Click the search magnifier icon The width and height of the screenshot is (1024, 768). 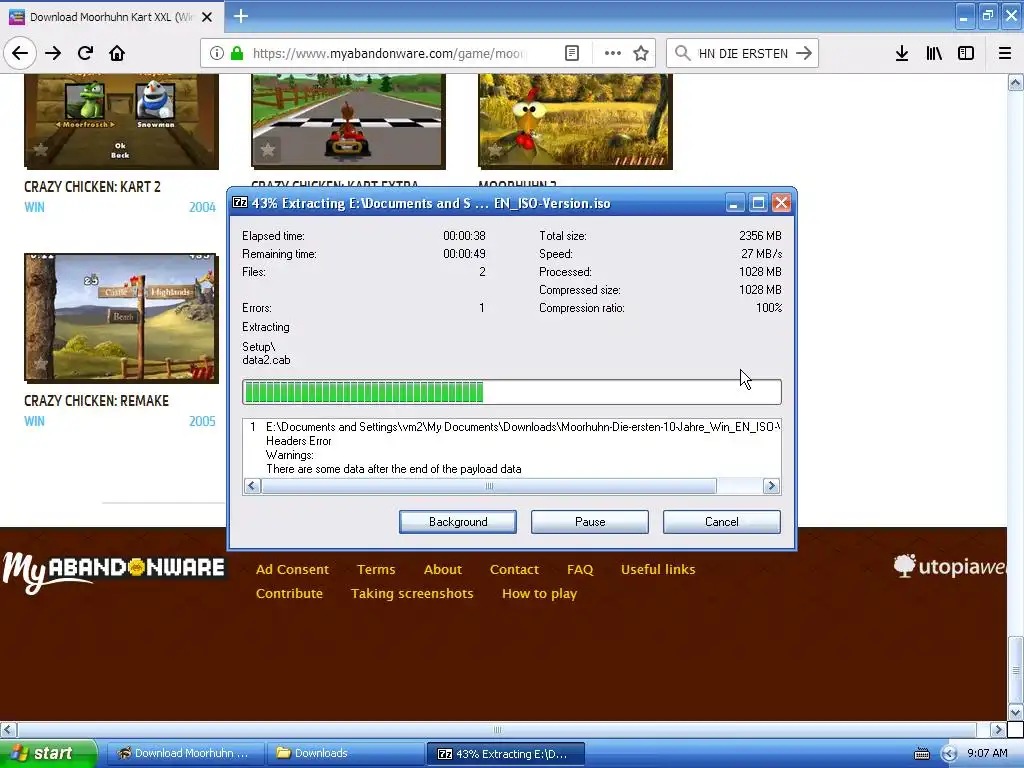click(x=682, y=54)
